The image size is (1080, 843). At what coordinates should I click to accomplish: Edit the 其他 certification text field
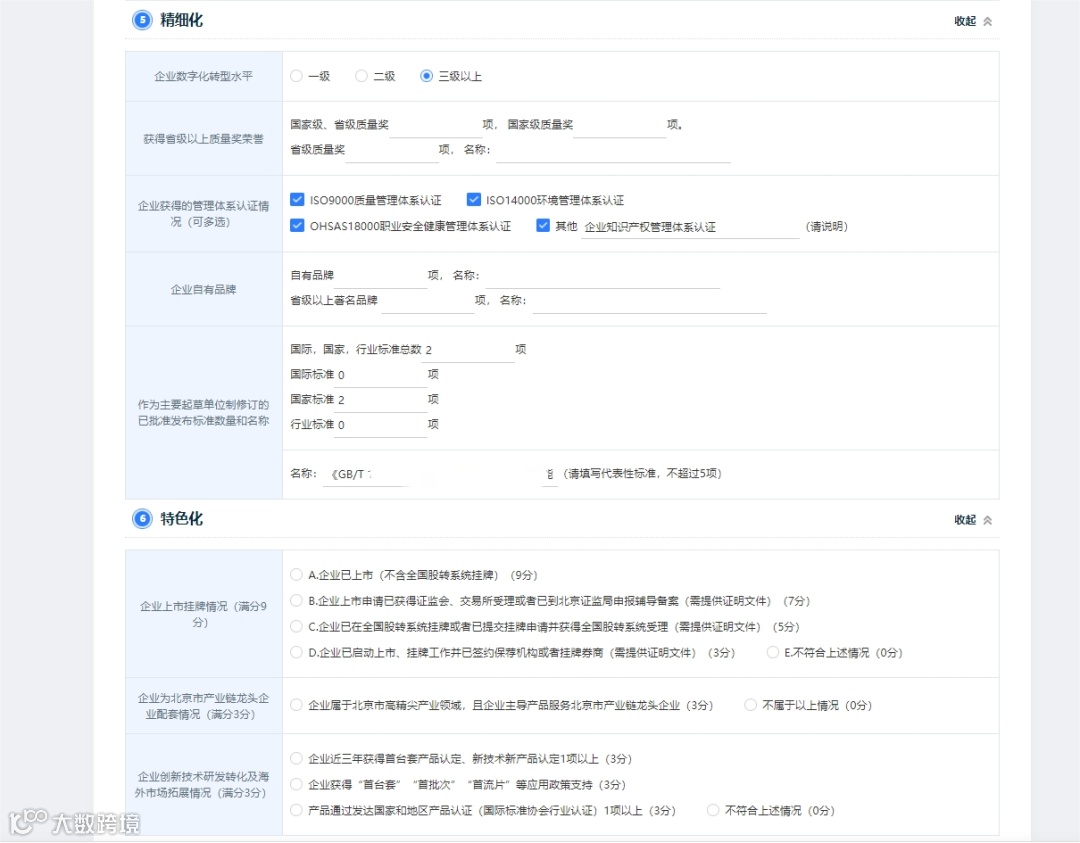click(690, 227)
